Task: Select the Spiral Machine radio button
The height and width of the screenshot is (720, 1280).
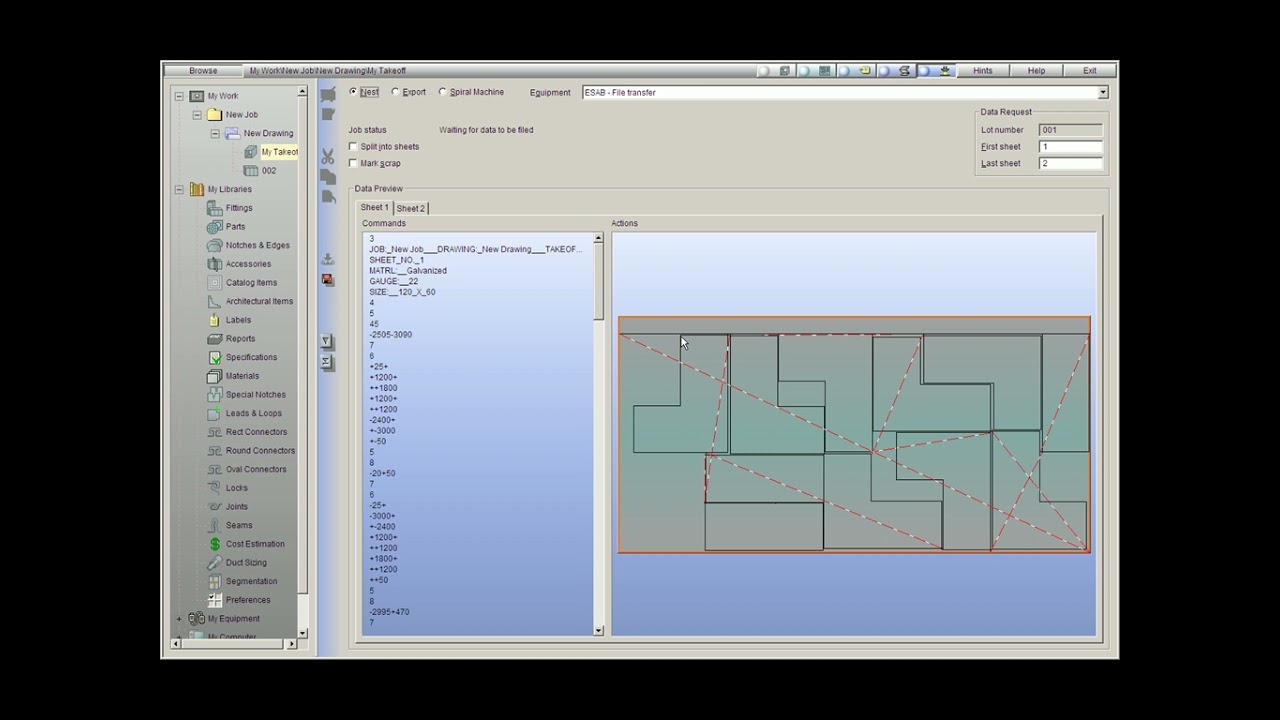Action: 443,92
